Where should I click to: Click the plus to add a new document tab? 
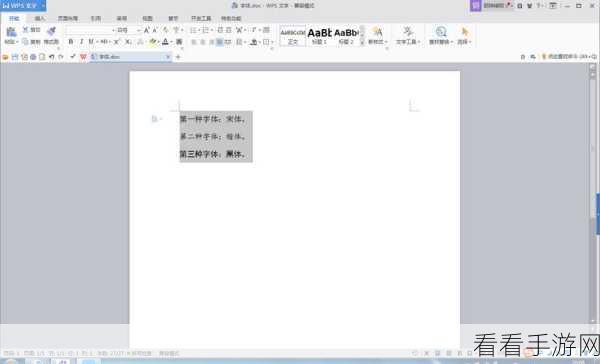(x=178, y=57)
